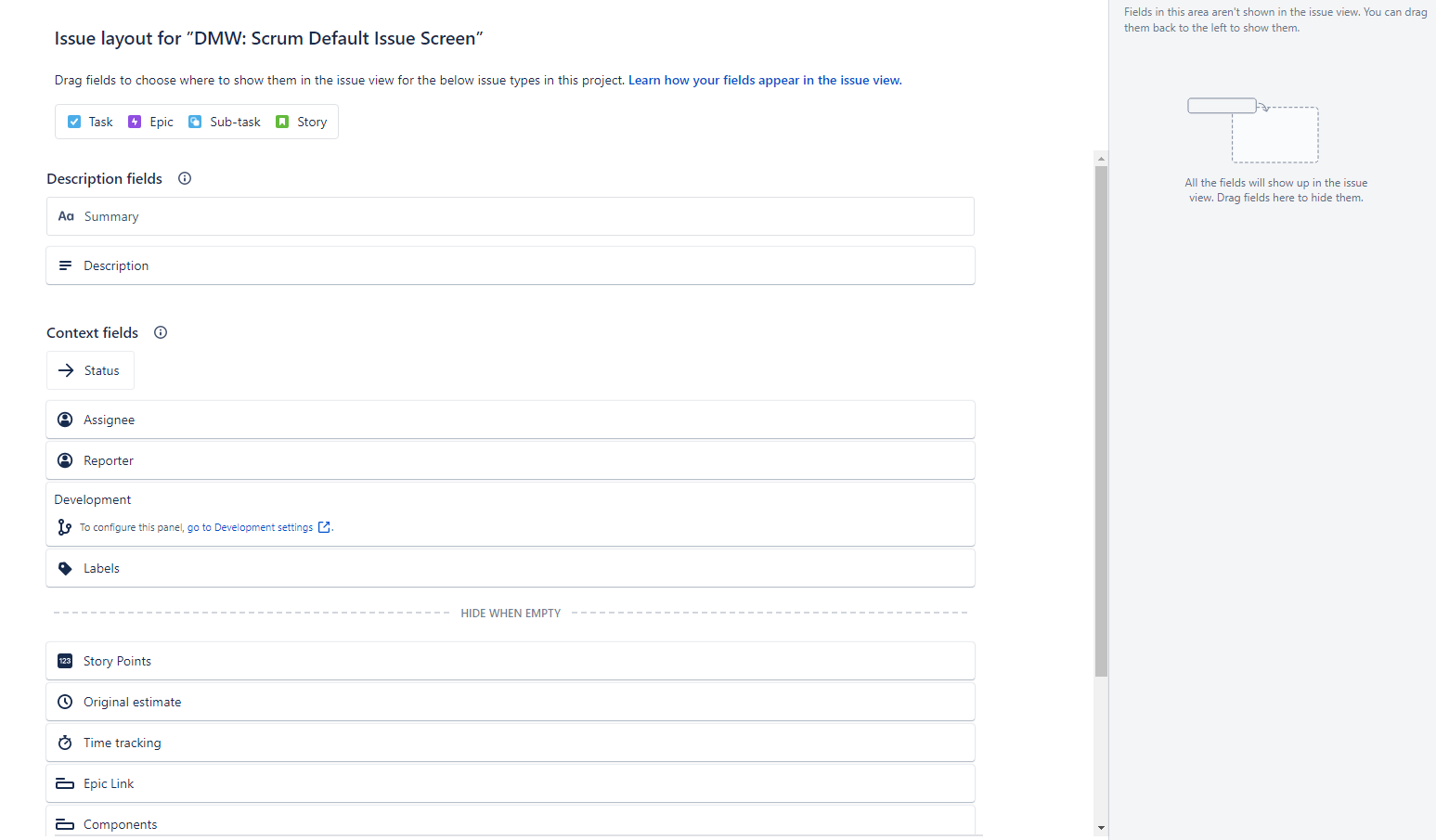Click the folder icon on Epic Link
Screen dimensions: 1436x840
(x=65, y=782)
